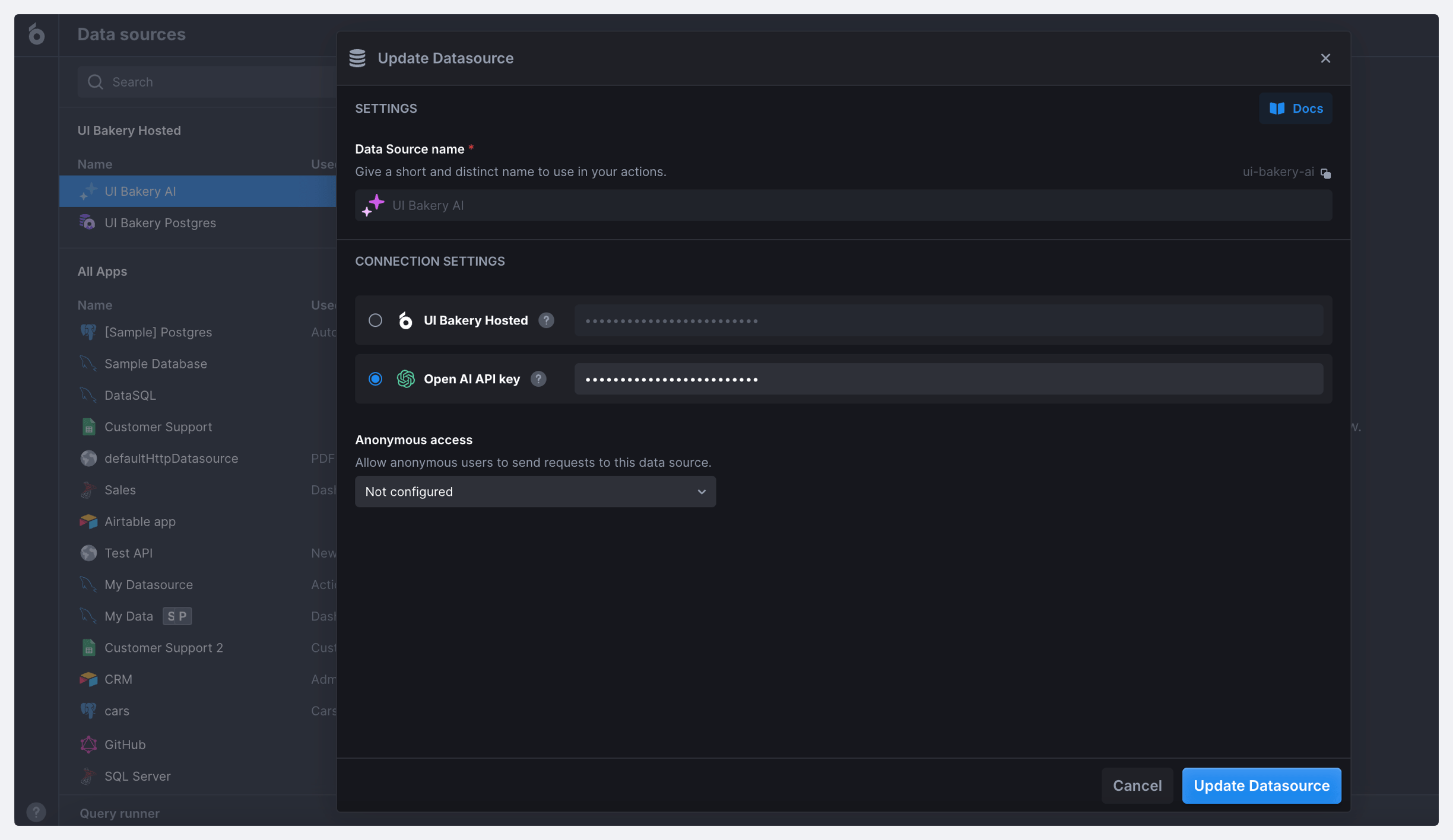Open the Anonymous access dropdown

[x=535, y=491]
